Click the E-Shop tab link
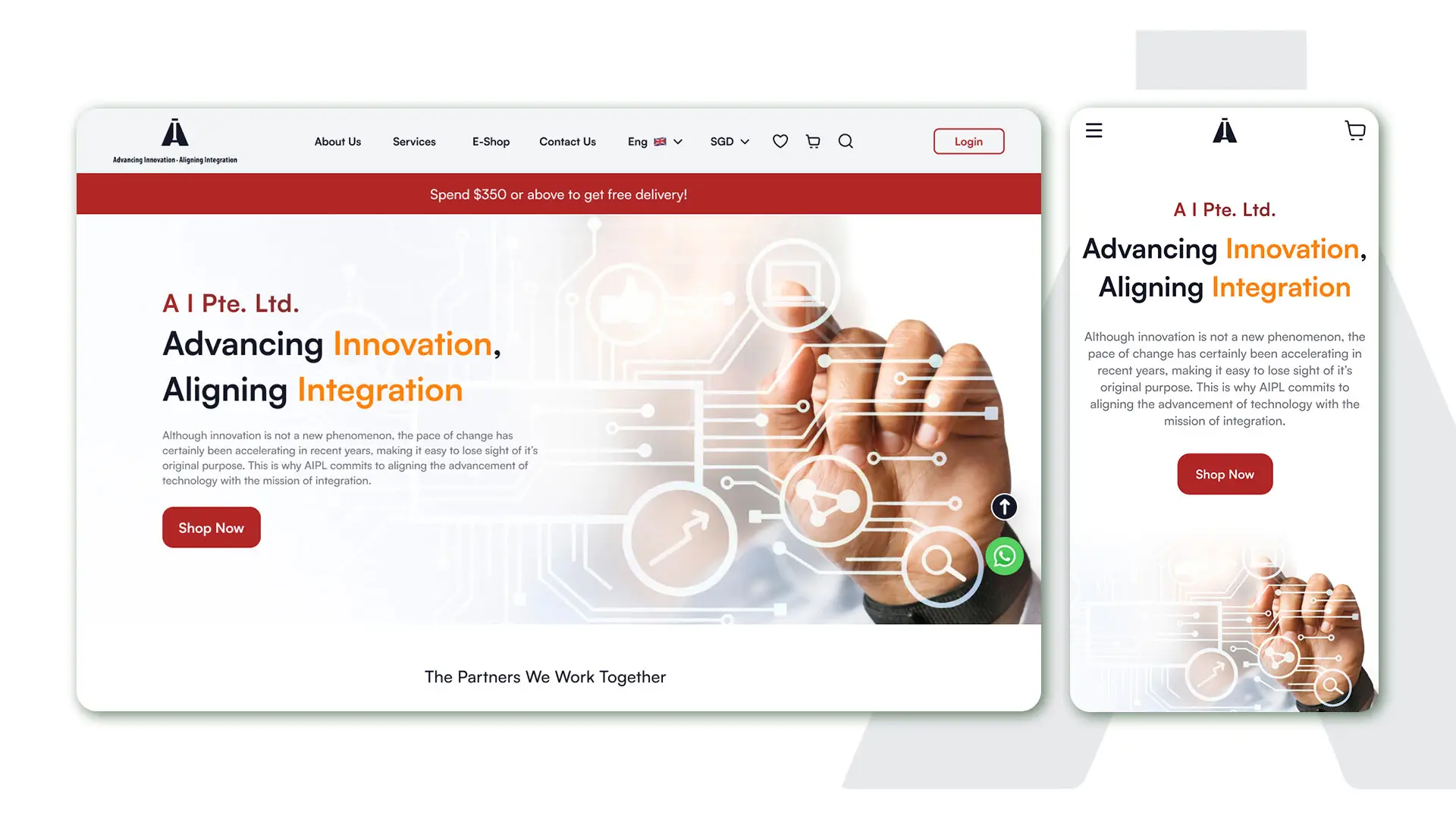The width and height of the screenshot is (1456, 819). 491,141
